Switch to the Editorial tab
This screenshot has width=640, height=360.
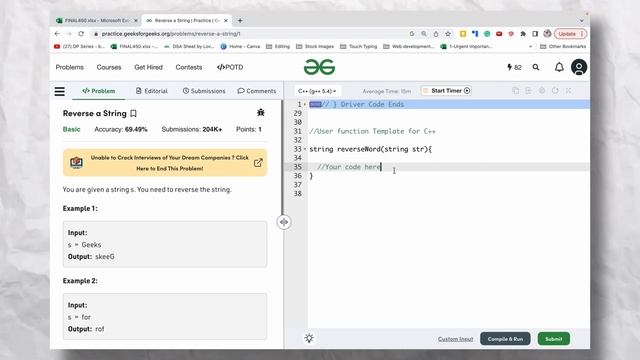pyautogui.click(x=151, y=91)
